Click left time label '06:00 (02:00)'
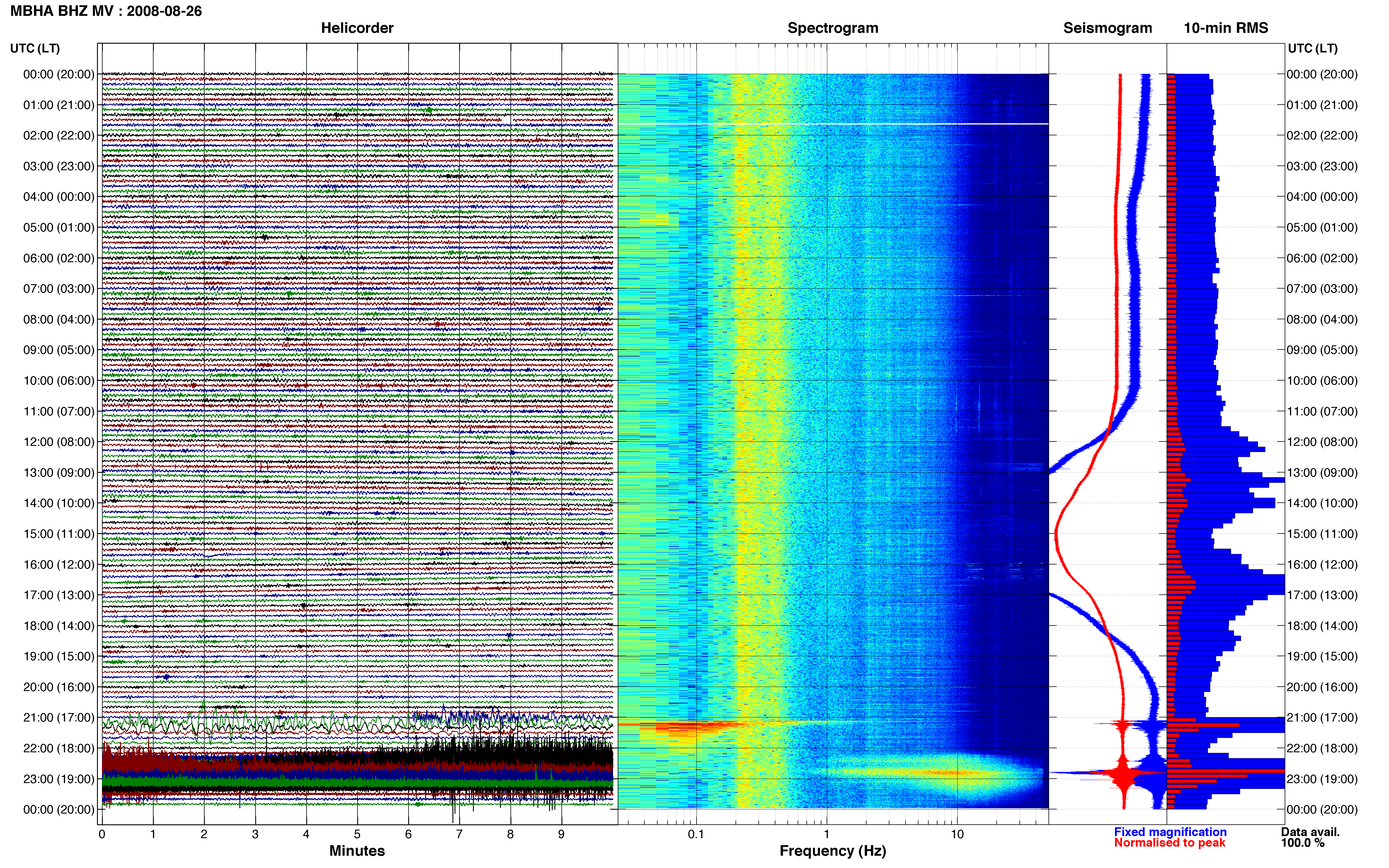This screenshot has width=1389, height=868. click(59, 258)
